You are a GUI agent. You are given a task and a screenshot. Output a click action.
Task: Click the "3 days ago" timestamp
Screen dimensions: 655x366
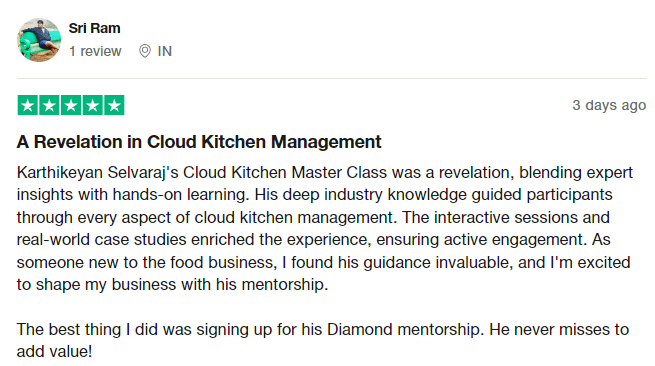pyautogui.click(x=609, y=105)
